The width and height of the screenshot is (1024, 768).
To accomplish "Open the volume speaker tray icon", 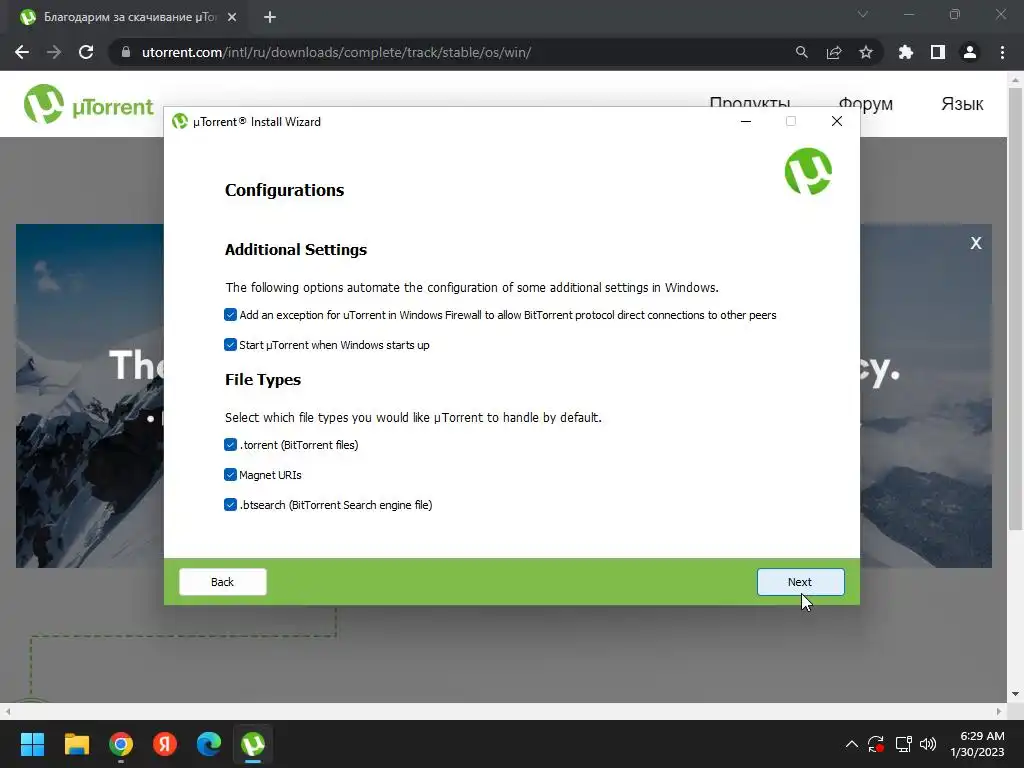I will [x=928, y=744].
